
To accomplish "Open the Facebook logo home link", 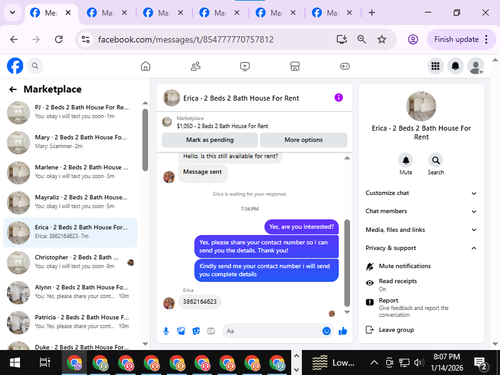I will 15,66.
